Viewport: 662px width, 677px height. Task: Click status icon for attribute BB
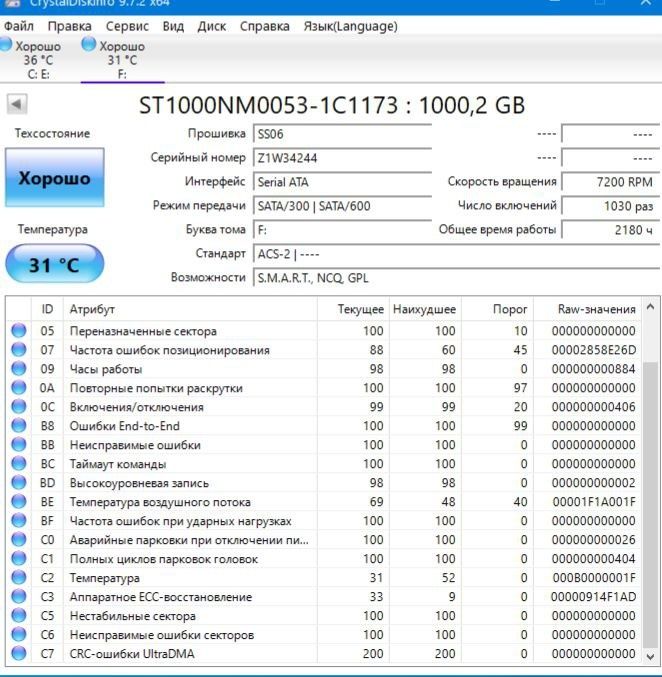19,444
